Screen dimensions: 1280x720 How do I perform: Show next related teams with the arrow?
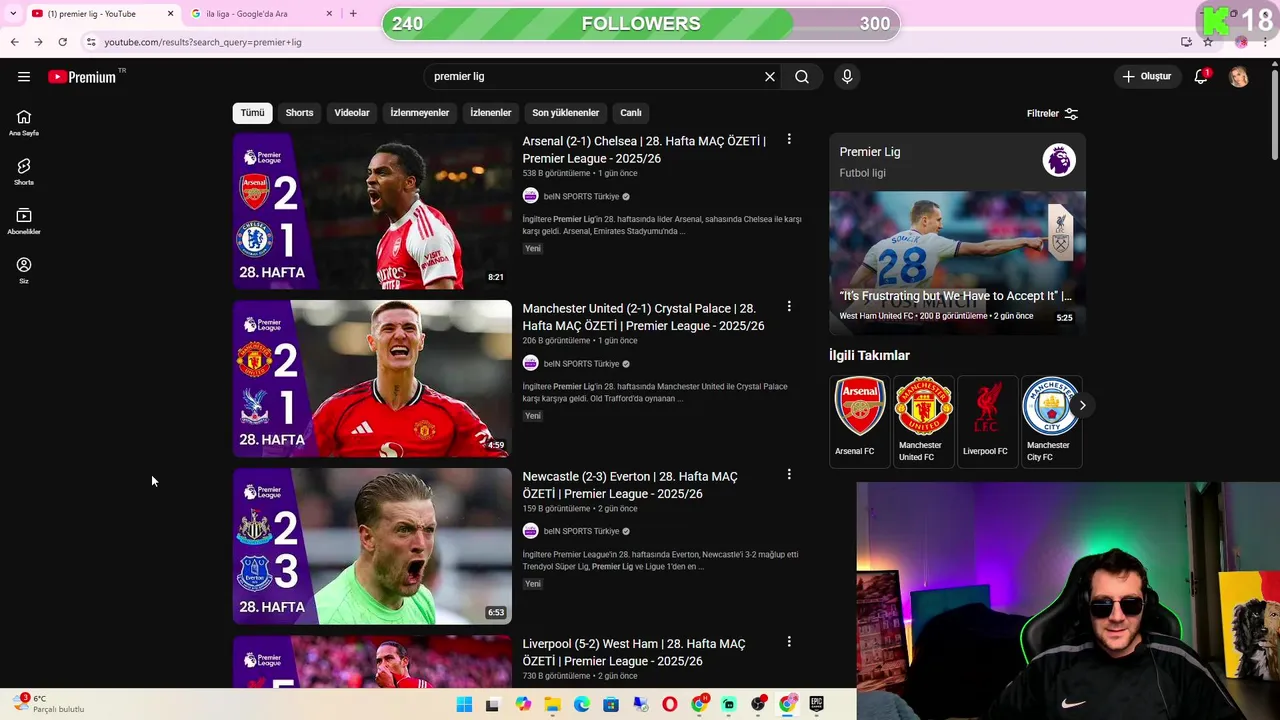tap(1082, 405)
